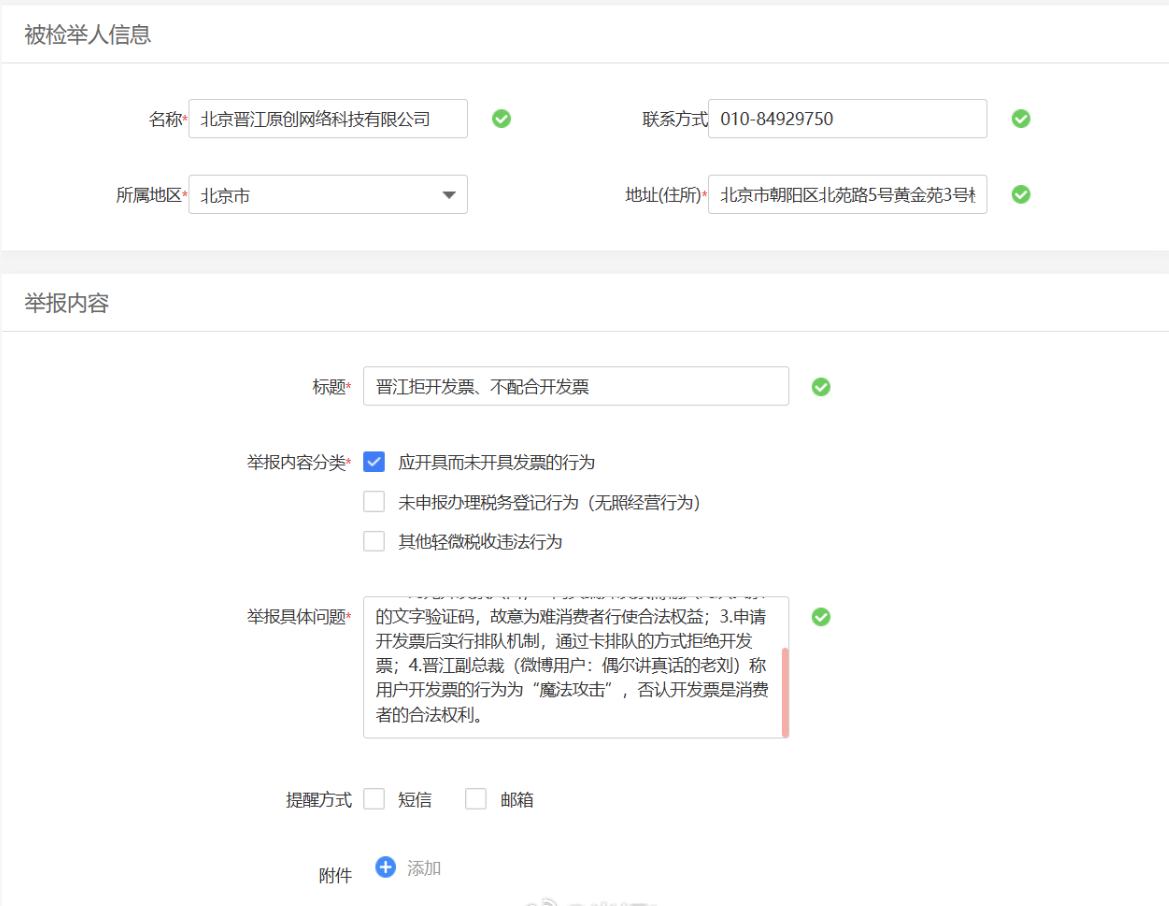Click the red scrollbar in 举报具体问题 textarea
1169x906 pixels.
coord(785,691)
